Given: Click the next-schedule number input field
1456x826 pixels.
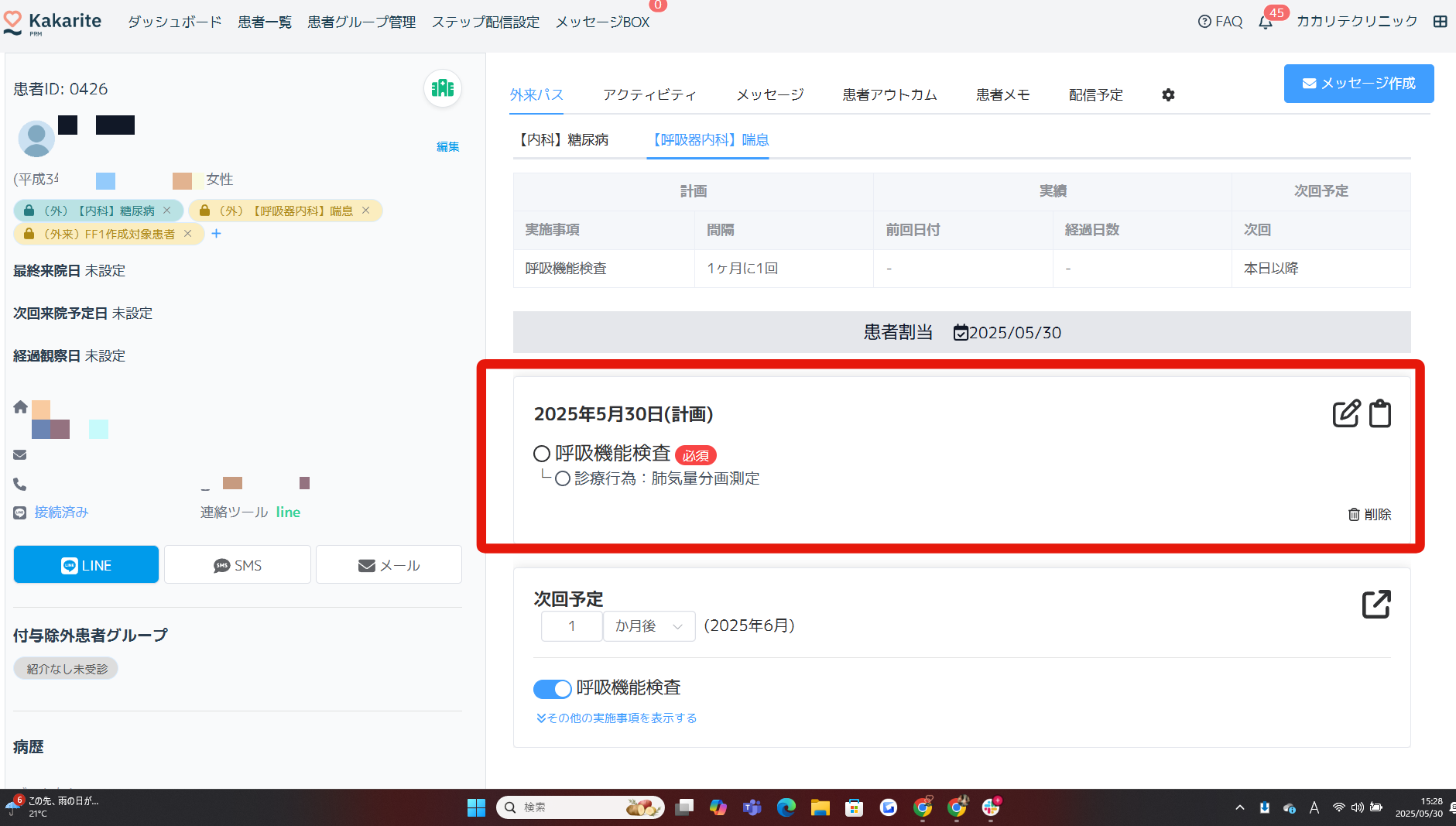Looking at the screenshot, I should (571, 625).
